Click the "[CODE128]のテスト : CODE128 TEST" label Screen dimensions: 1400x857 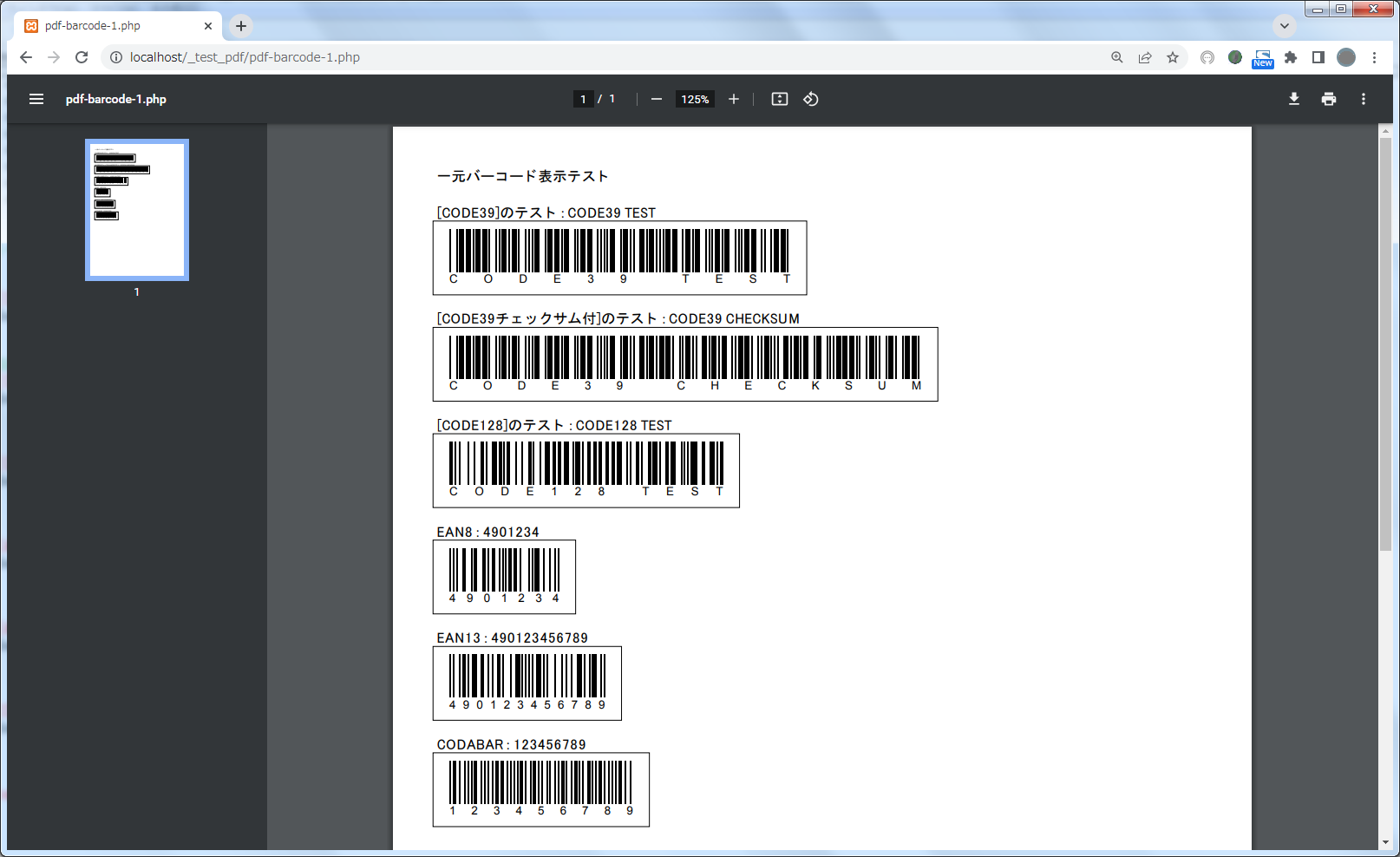tap(554, 425)
